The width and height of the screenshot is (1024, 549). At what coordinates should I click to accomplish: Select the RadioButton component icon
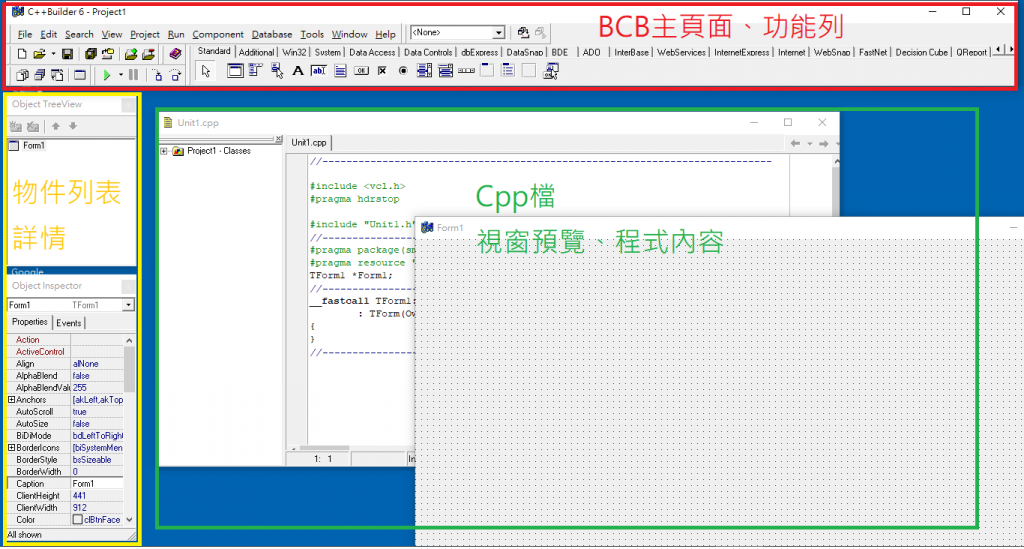click(x=403, y=71)
